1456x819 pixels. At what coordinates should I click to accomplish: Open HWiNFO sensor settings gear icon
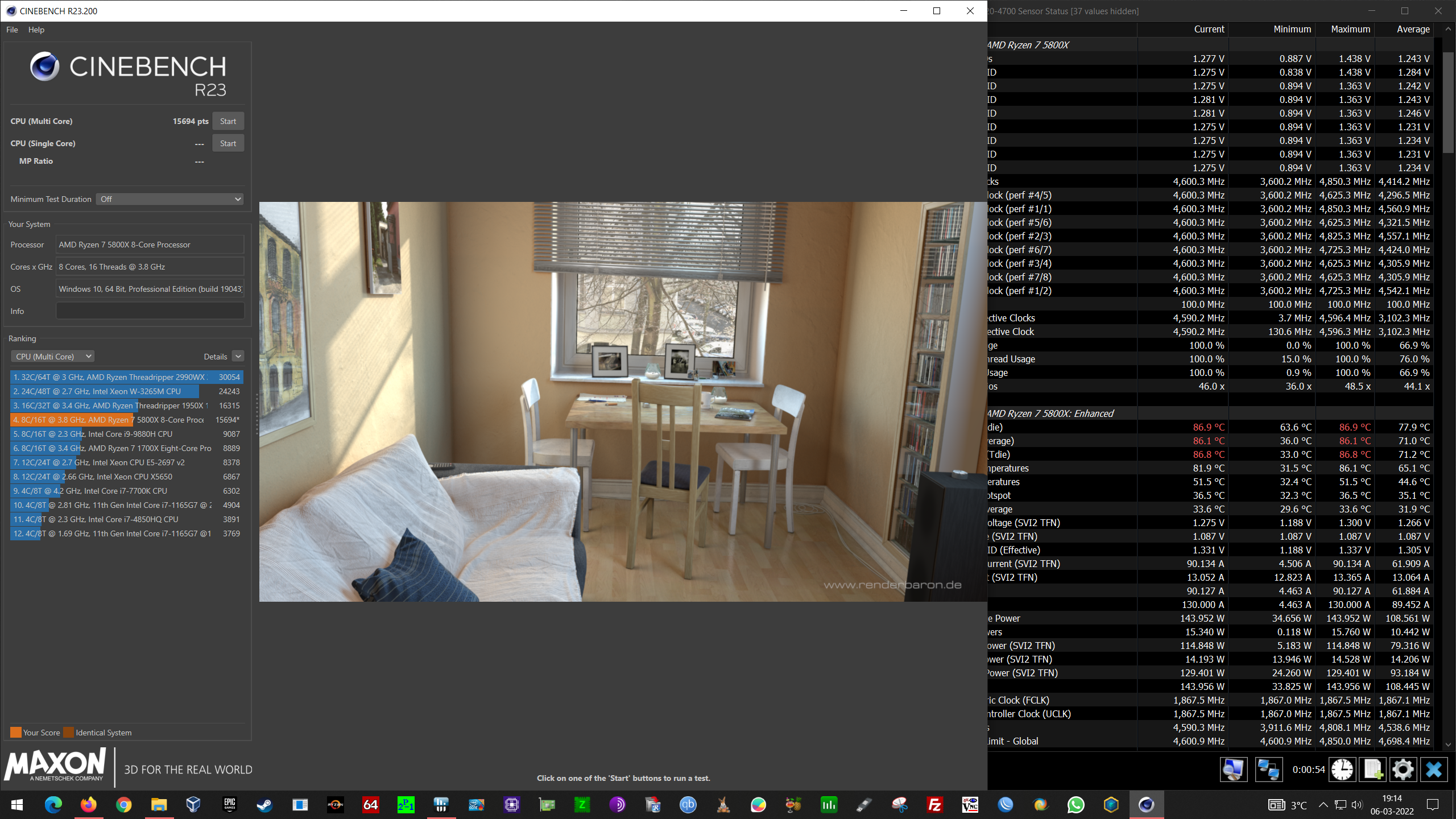tap(1403, 770)
